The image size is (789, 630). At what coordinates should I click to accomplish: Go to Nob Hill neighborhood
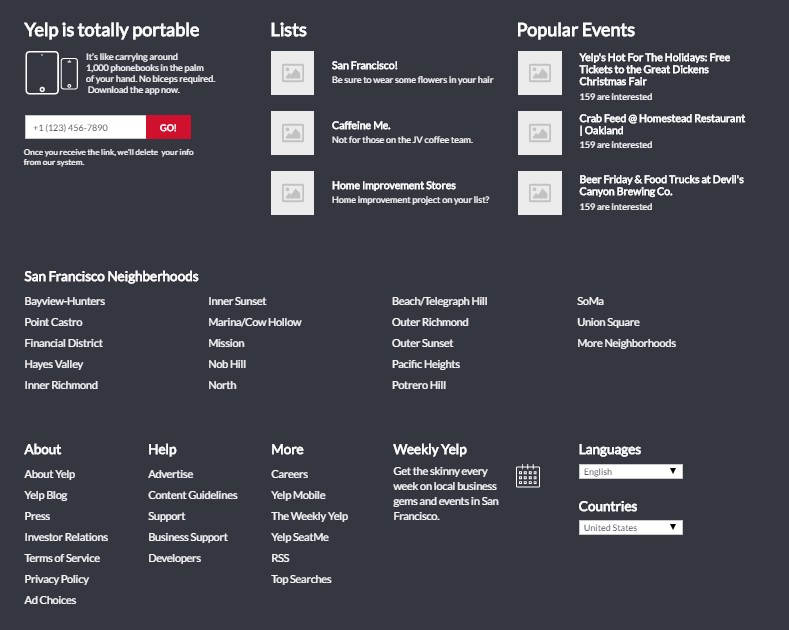click(227, 364)
